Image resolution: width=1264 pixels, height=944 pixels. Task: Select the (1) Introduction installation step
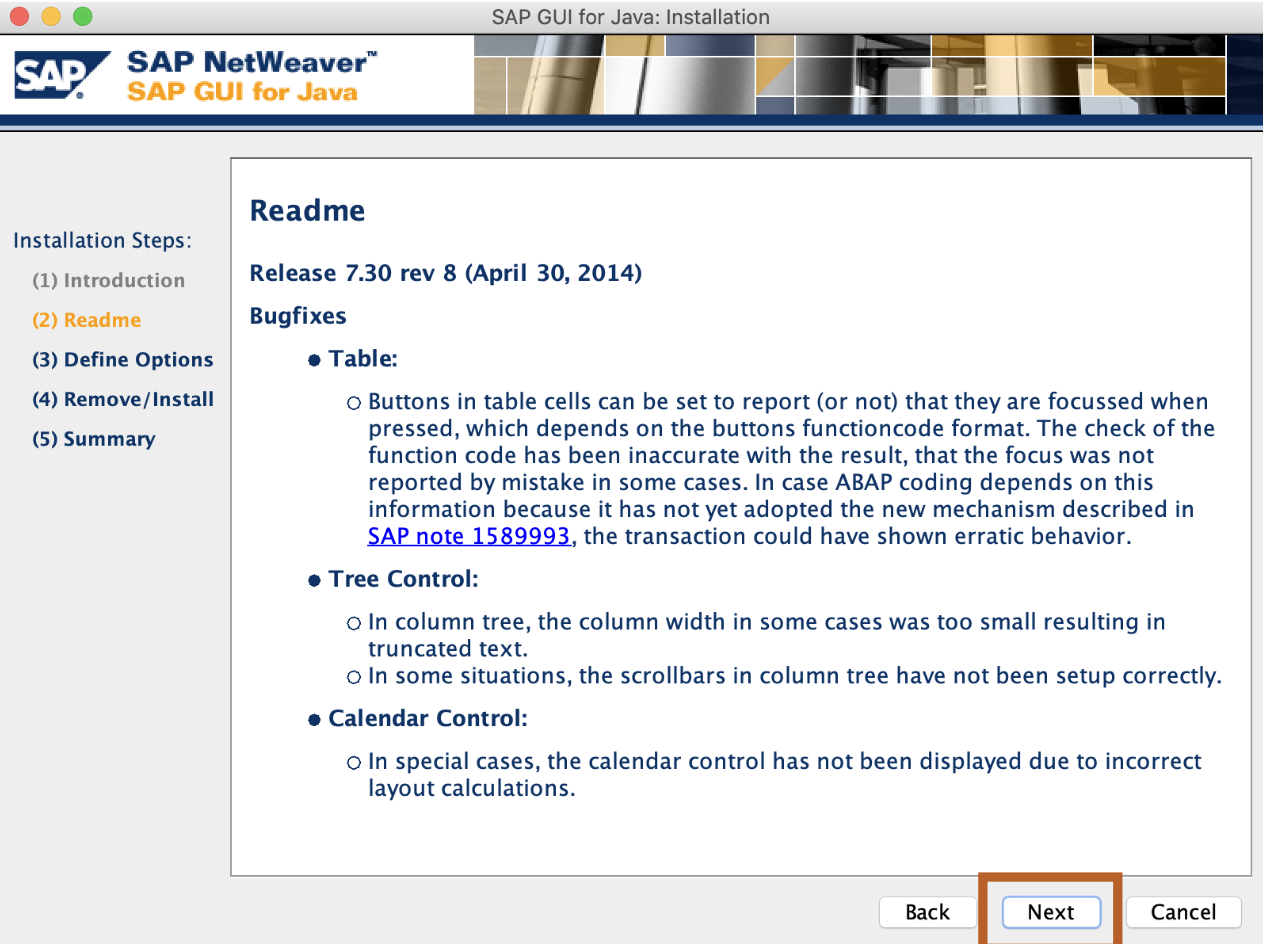[108, 281]
